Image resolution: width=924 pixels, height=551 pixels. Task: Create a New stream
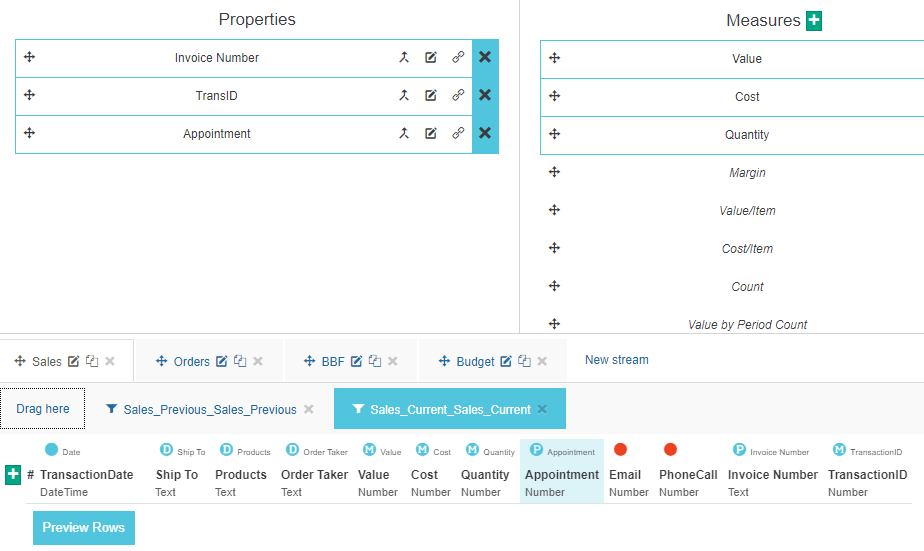point(616,360)
